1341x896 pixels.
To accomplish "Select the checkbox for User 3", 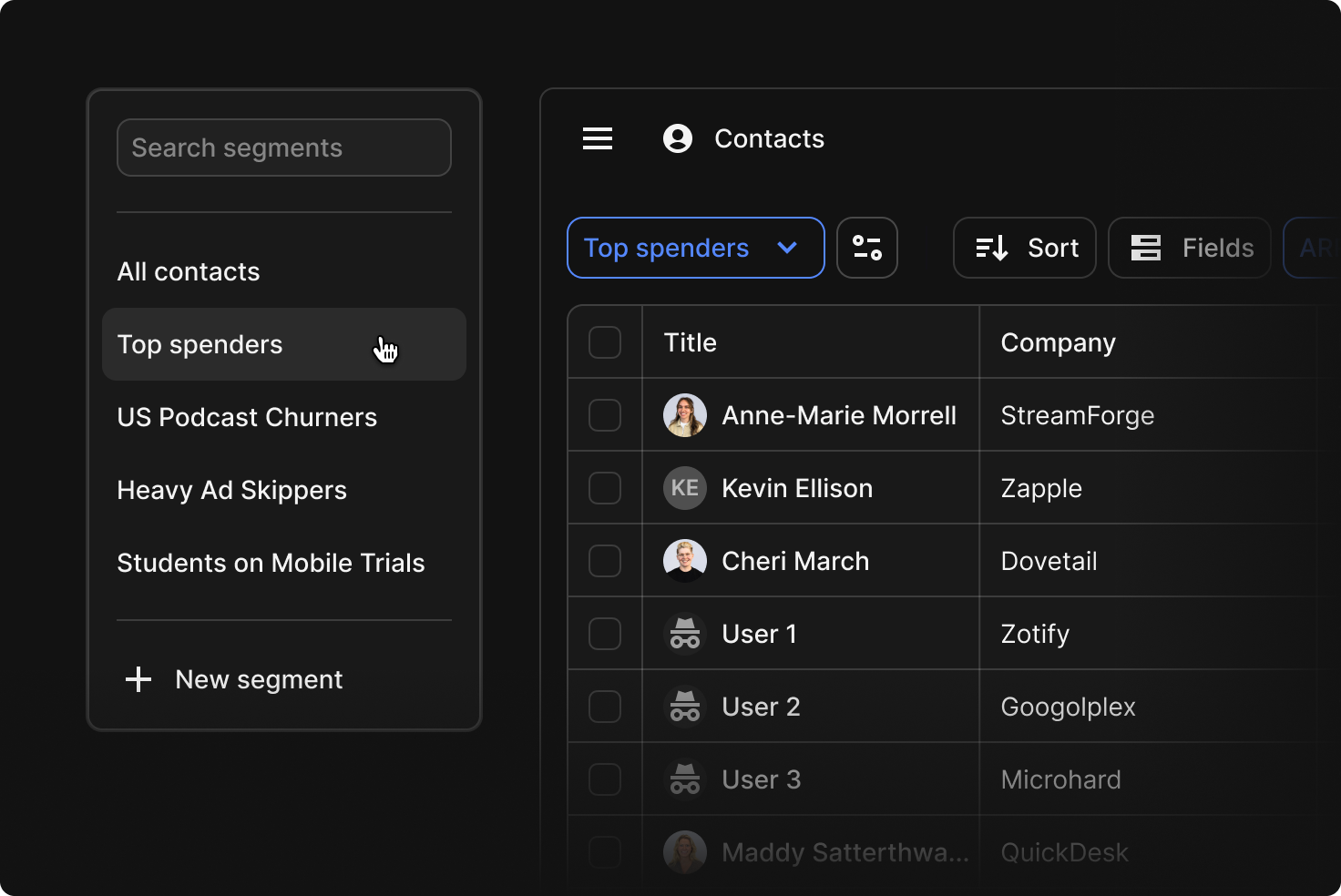I will (605, 779).
